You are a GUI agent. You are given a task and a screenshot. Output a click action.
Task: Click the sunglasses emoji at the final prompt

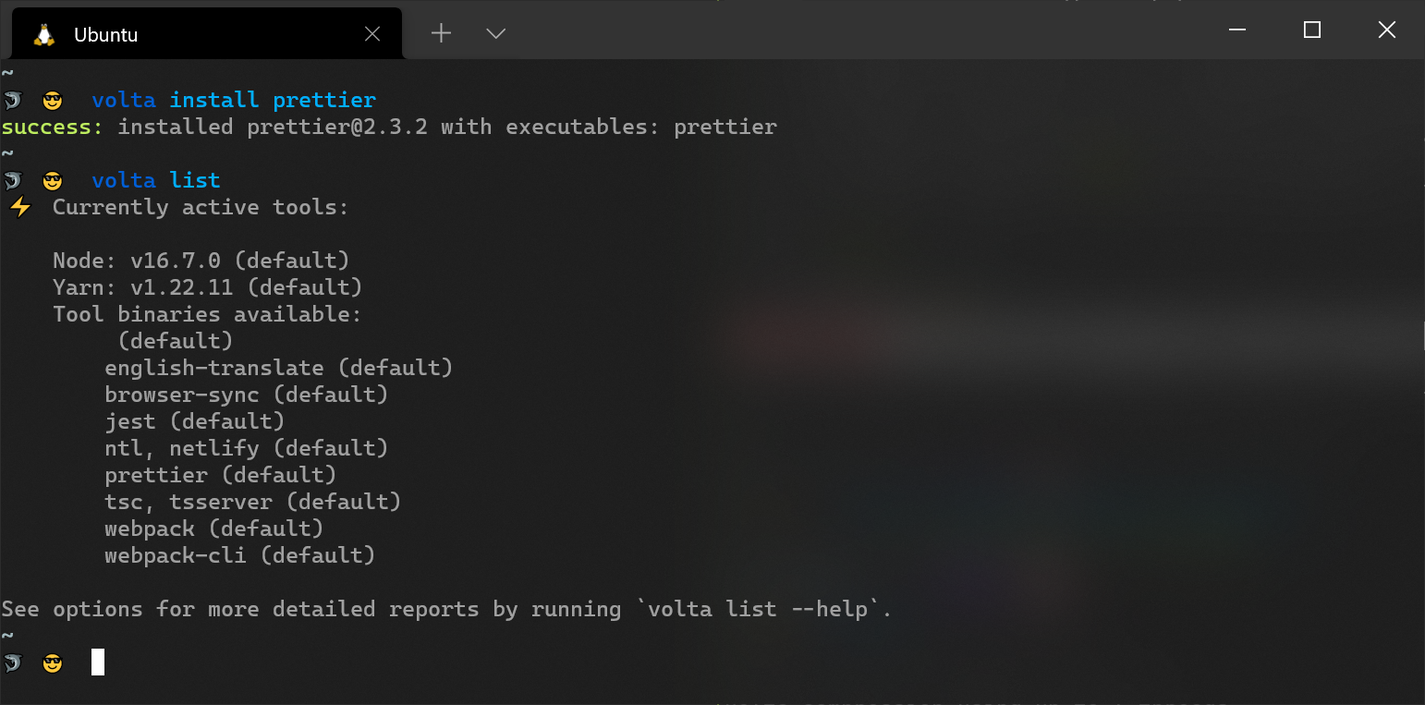click(51, 662)
